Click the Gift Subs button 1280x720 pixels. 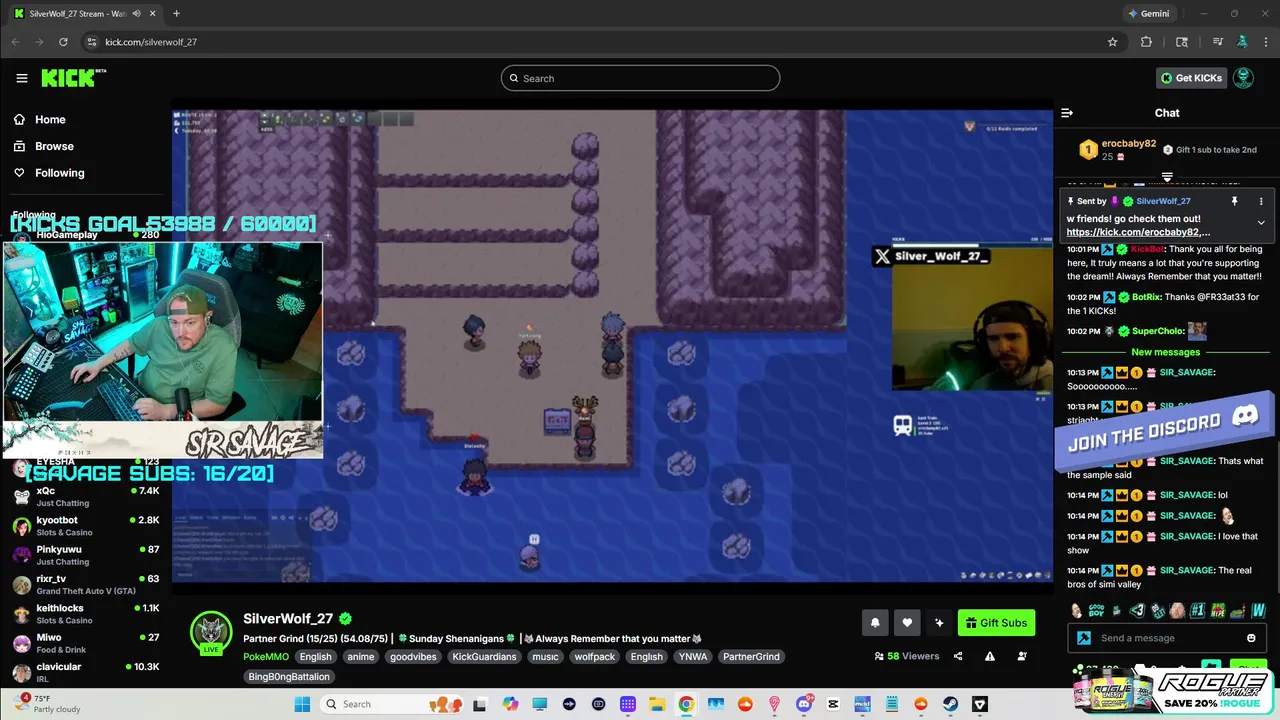coord(996,623)
